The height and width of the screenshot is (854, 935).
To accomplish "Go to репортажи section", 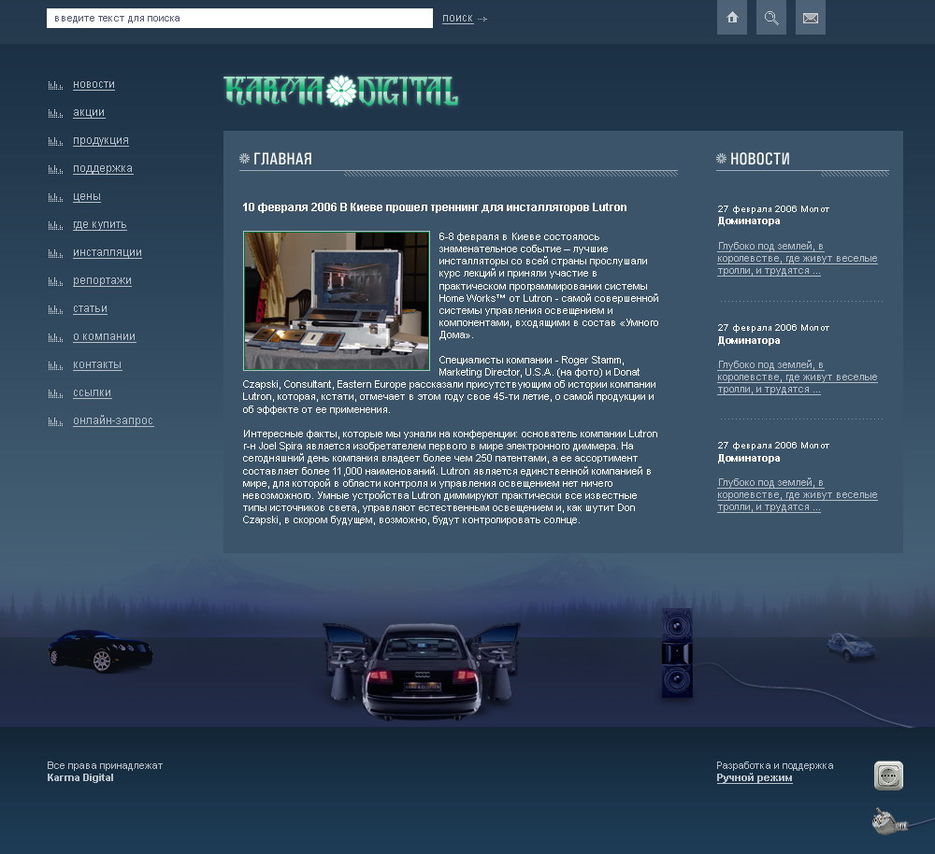I will pyautogui.click(x=102, y=281).
